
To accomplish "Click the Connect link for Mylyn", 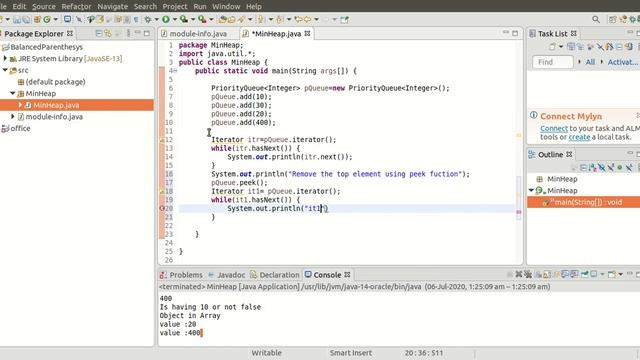I will [553, 128].
